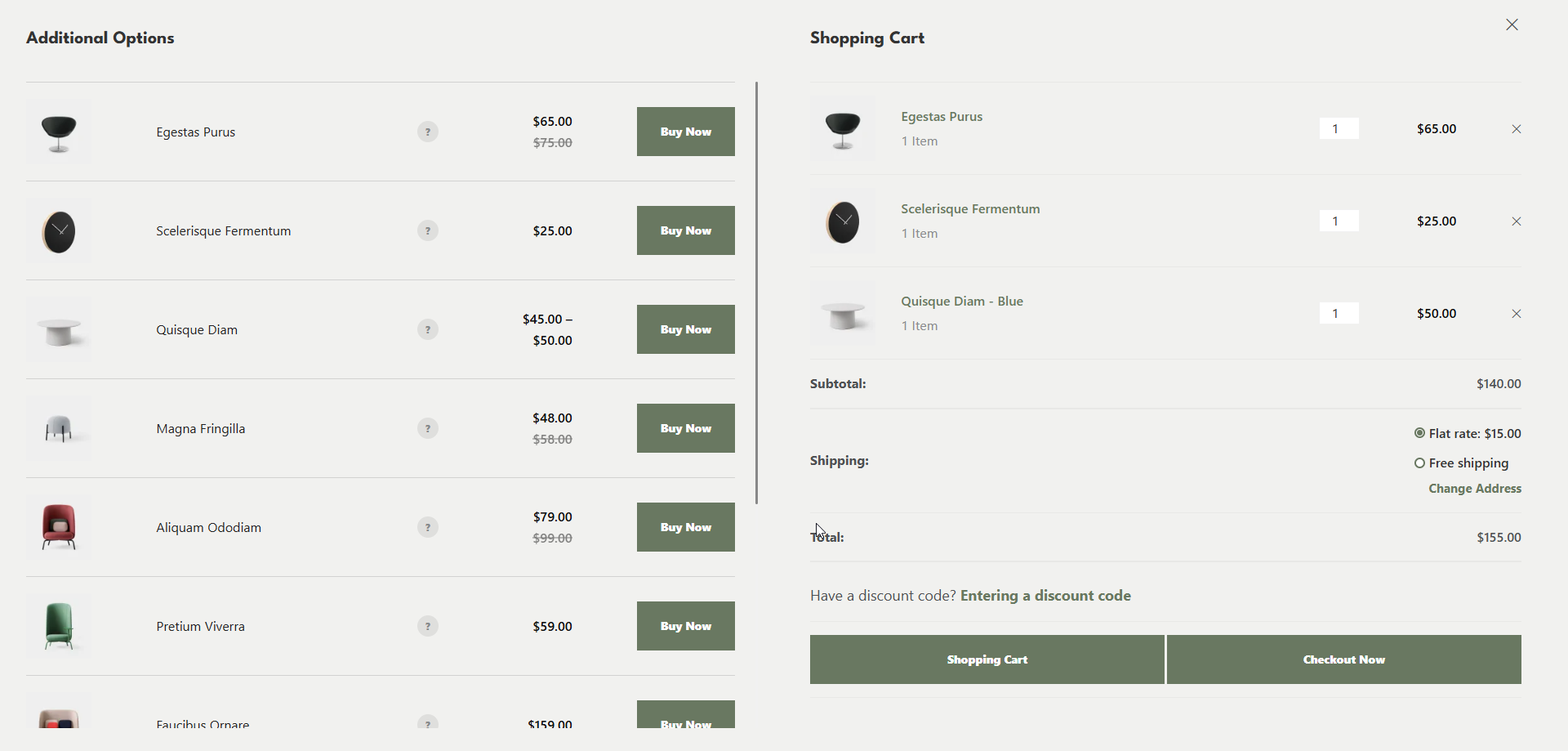Open the Change Address link
The image size is (1568, 751).
click(x=1475, y=489)
